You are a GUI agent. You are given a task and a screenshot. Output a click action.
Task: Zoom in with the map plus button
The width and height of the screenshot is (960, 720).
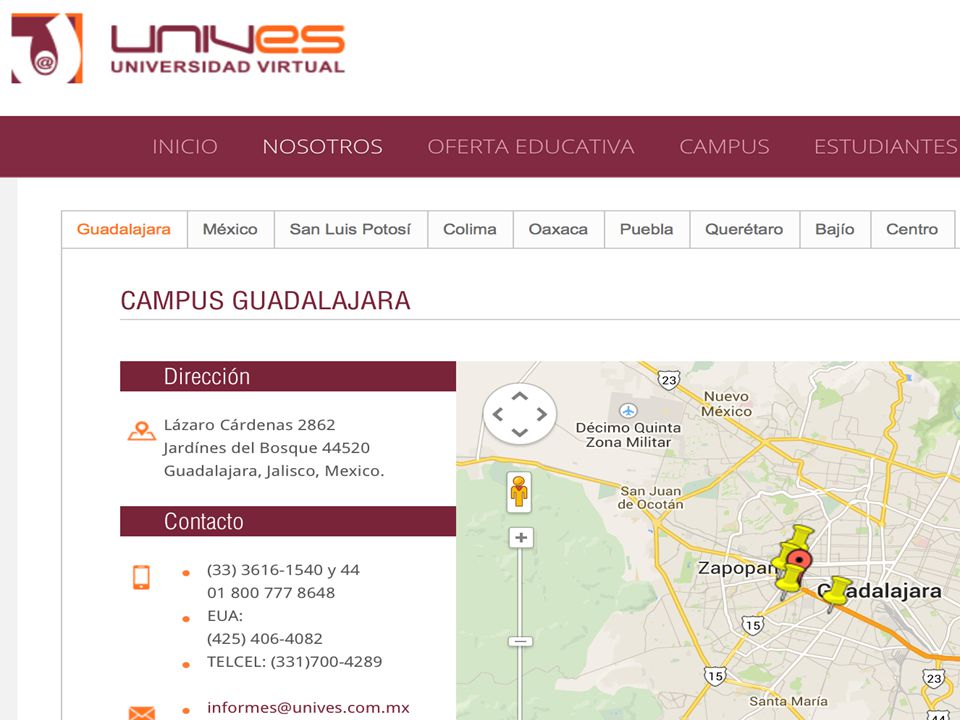click(x=521, y=538)
